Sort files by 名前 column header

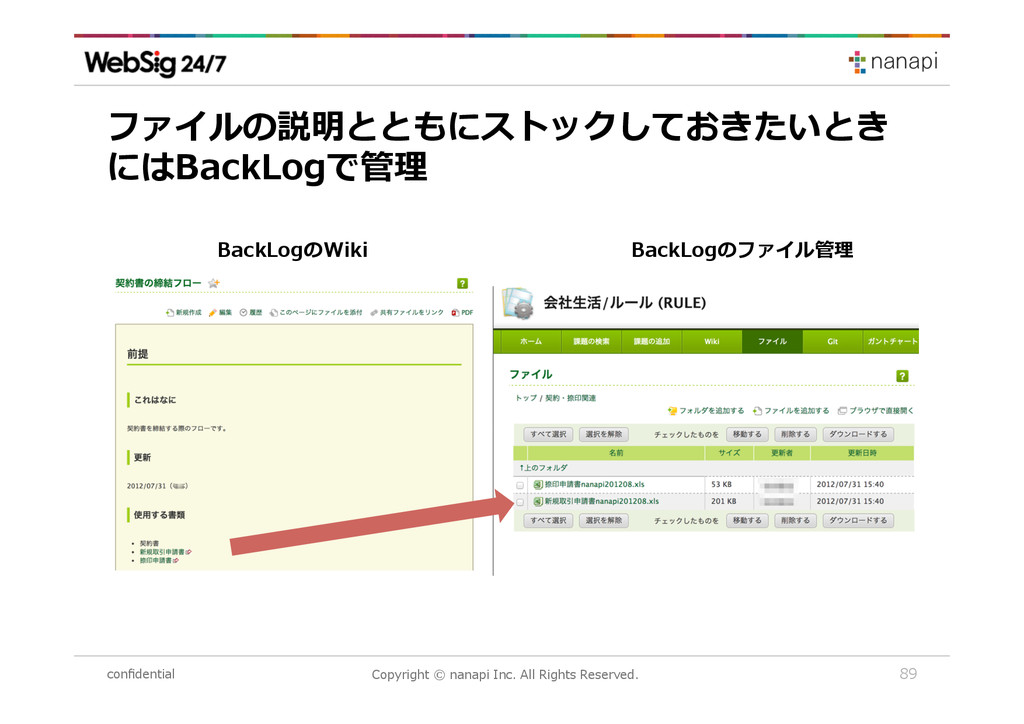pyautogui.click(x=616, y=452)
